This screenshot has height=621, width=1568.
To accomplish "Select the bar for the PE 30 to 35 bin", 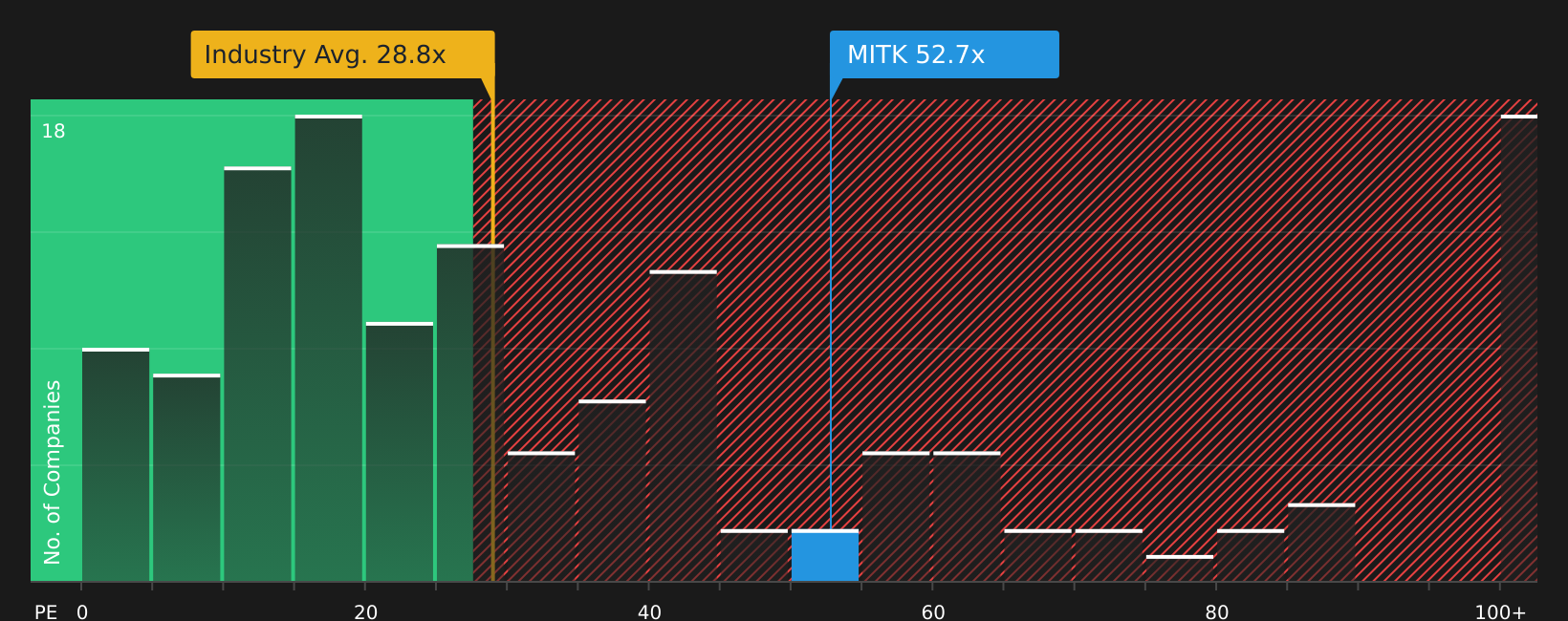I will [541, 517].
